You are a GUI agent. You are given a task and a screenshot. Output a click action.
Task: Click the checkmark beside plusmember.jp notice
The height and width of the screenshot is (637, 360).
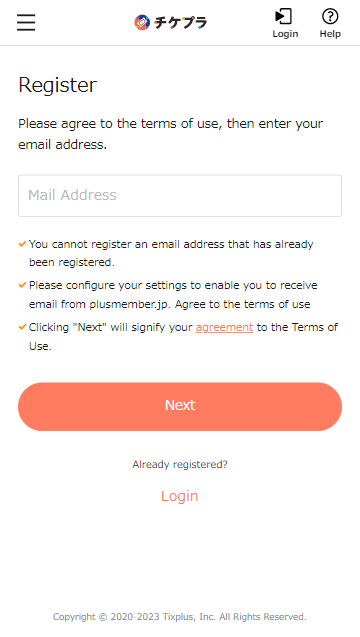pyautogui.click(x=22, y=285)
